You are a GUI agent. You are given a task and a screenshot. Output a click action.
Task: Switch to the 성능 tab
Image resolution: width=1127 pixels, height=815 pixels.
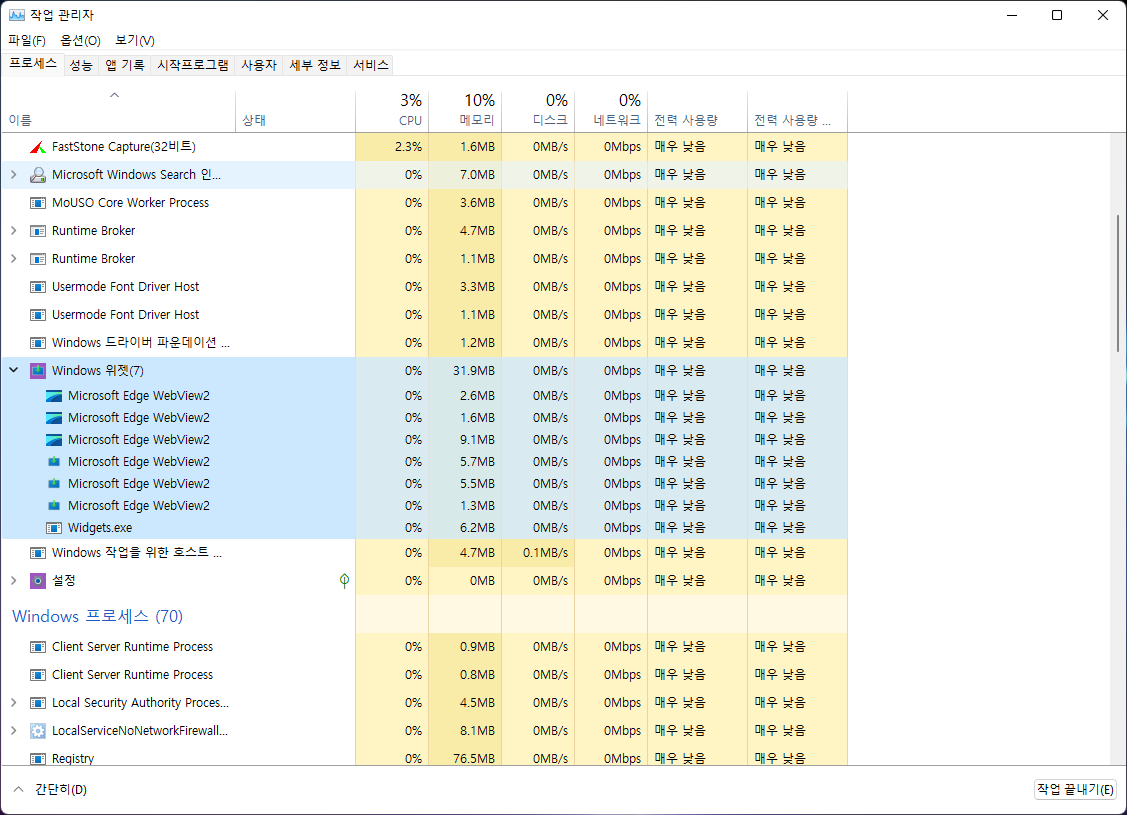pyautogui.click(x=80, y=65)
